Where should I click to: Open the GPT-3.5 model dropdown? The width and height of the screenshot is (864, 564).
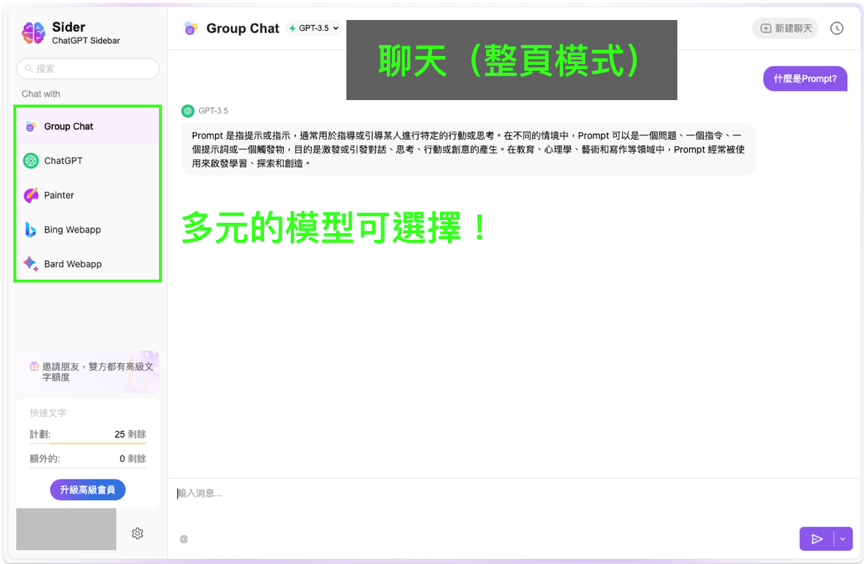coord(314,28)
